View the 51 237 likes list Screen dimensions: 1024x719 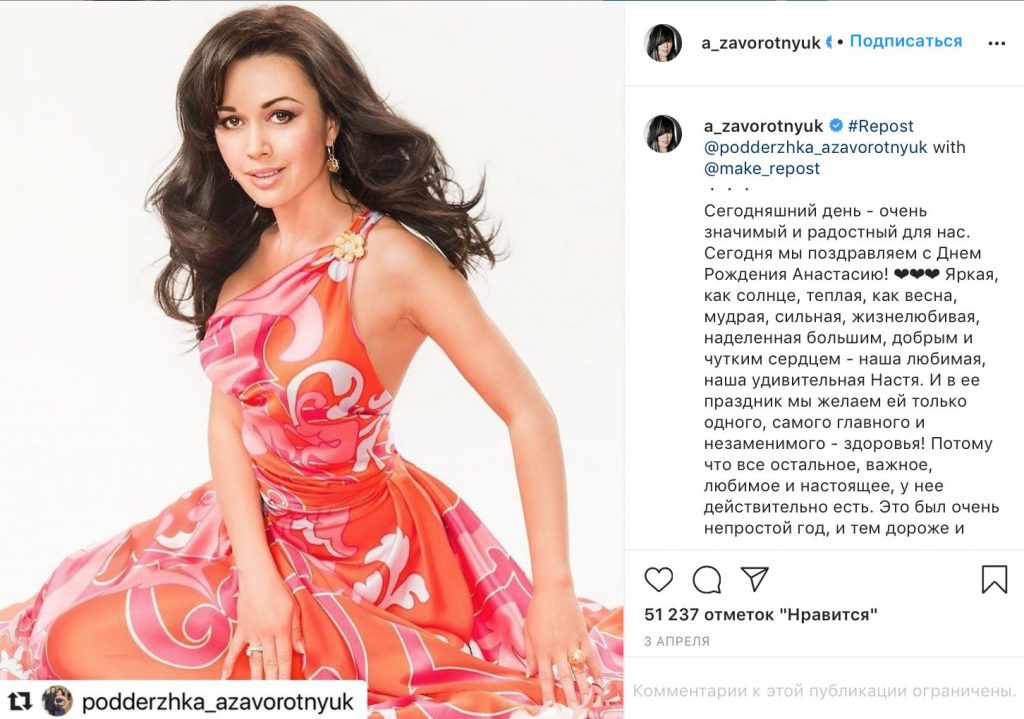(760, 615)
